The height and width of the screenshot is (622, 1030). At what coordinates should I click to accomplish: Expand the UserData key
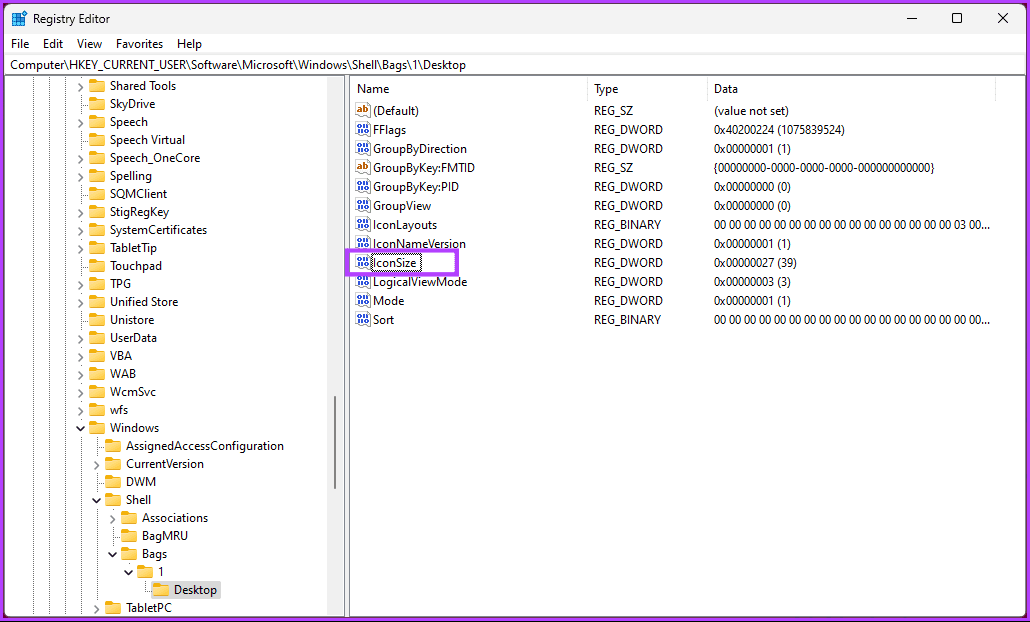click(81, 338)
